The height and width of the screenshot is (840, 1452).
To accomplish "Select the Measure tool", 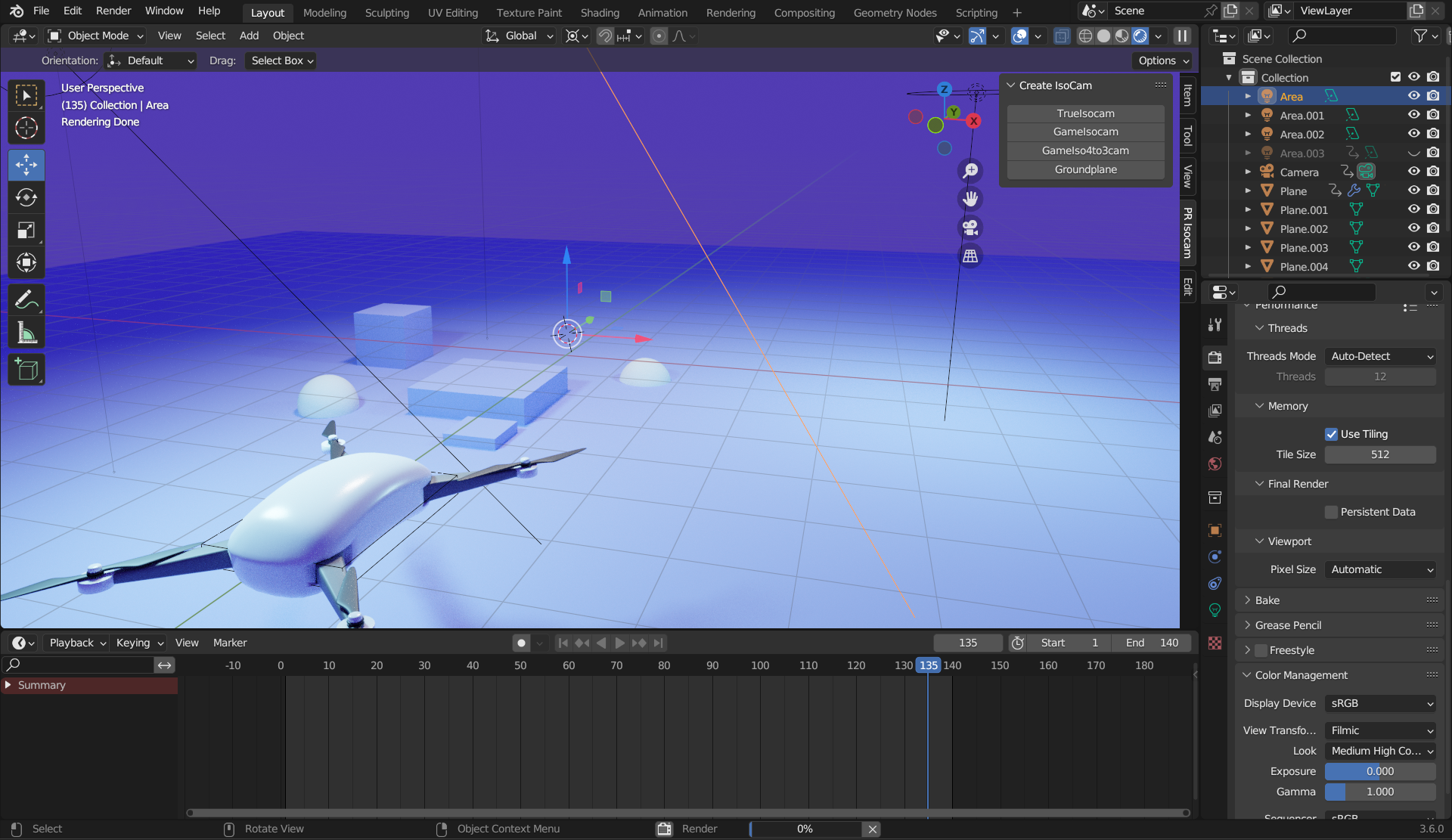I will [26, 333].
